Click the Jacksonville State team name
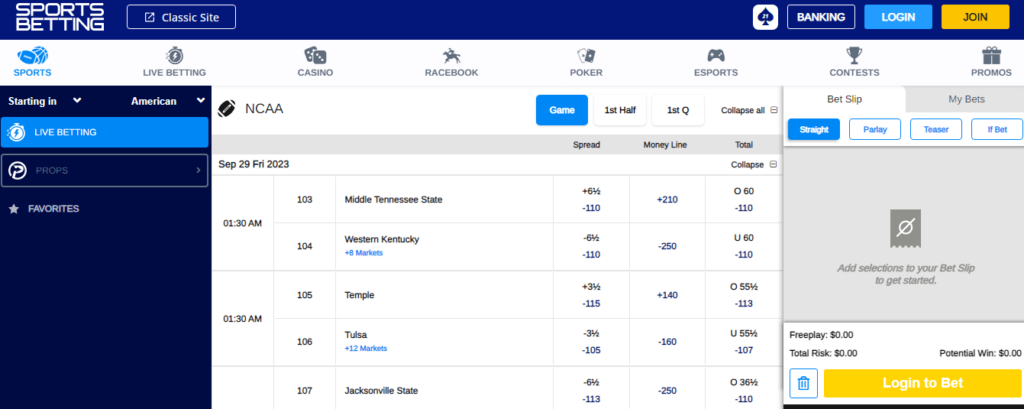 pyautogui.click(x=381, y=391)
